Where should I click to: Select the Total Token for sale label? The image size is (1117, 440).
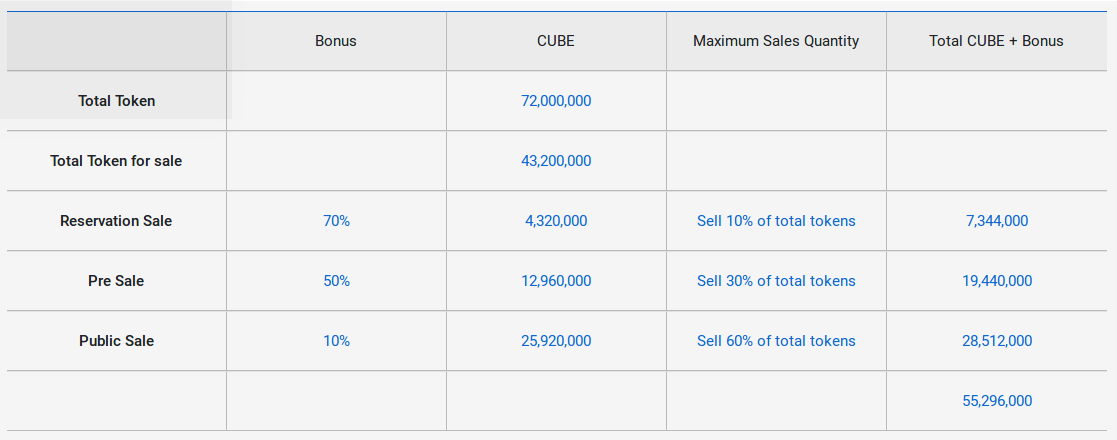pyautogui.click(x=116, y=161)
